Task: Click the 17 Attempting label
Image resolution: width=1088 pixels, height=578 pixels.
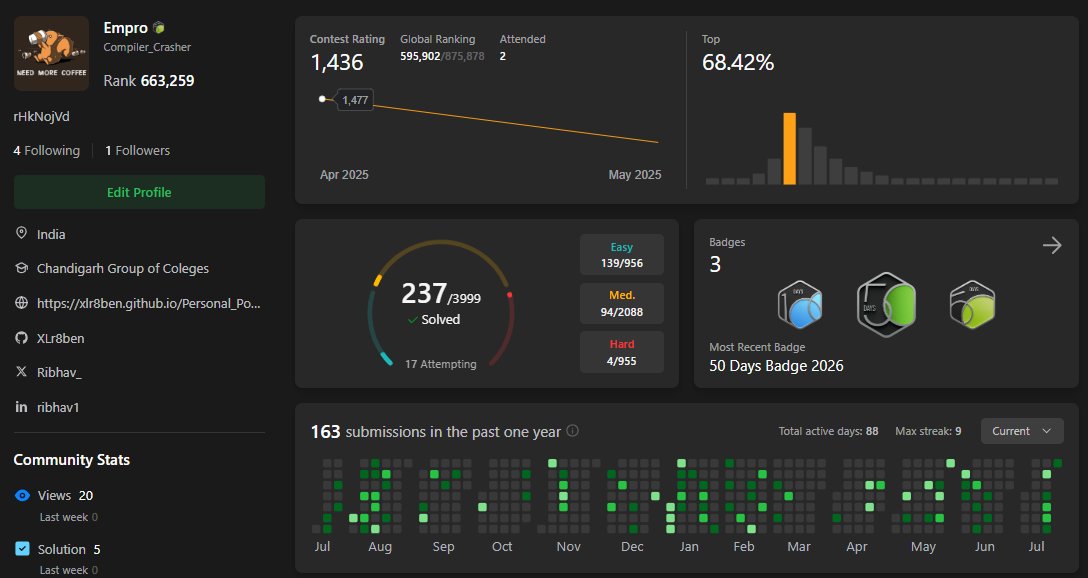Action: tap(441, 364)
